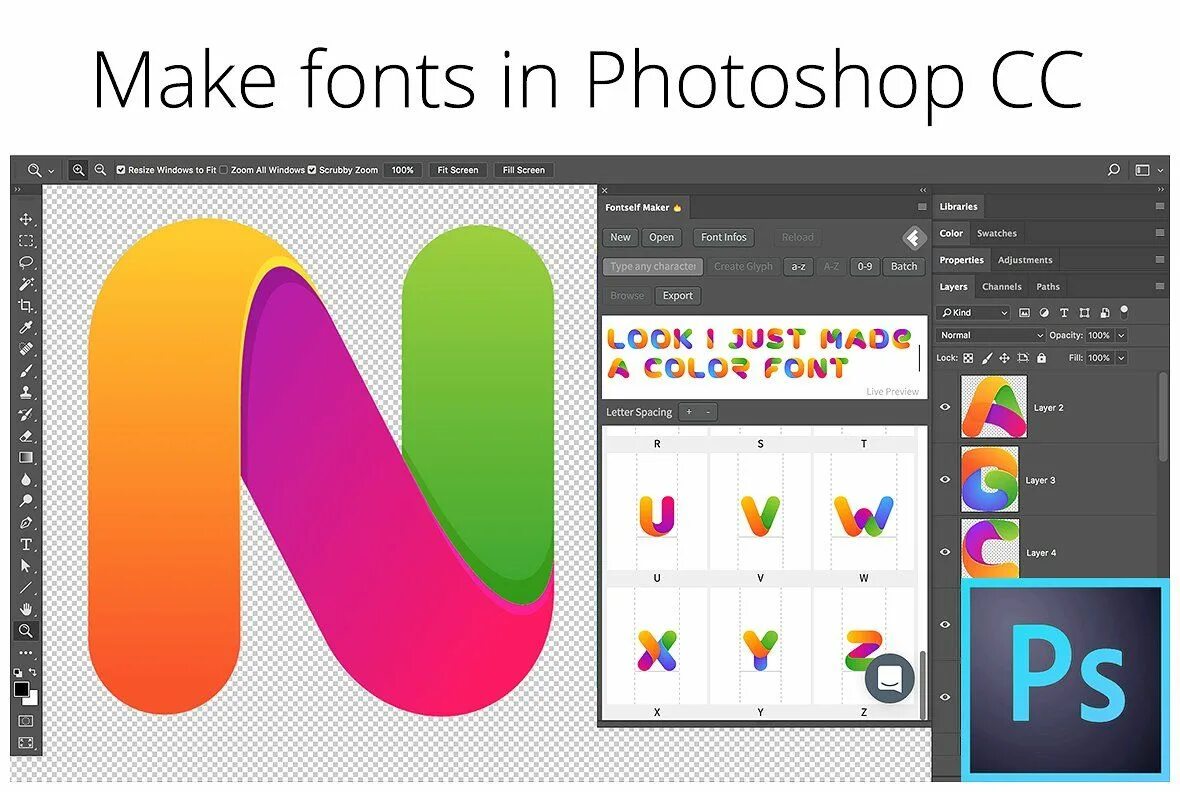Switch to zoom out mode

100,170
